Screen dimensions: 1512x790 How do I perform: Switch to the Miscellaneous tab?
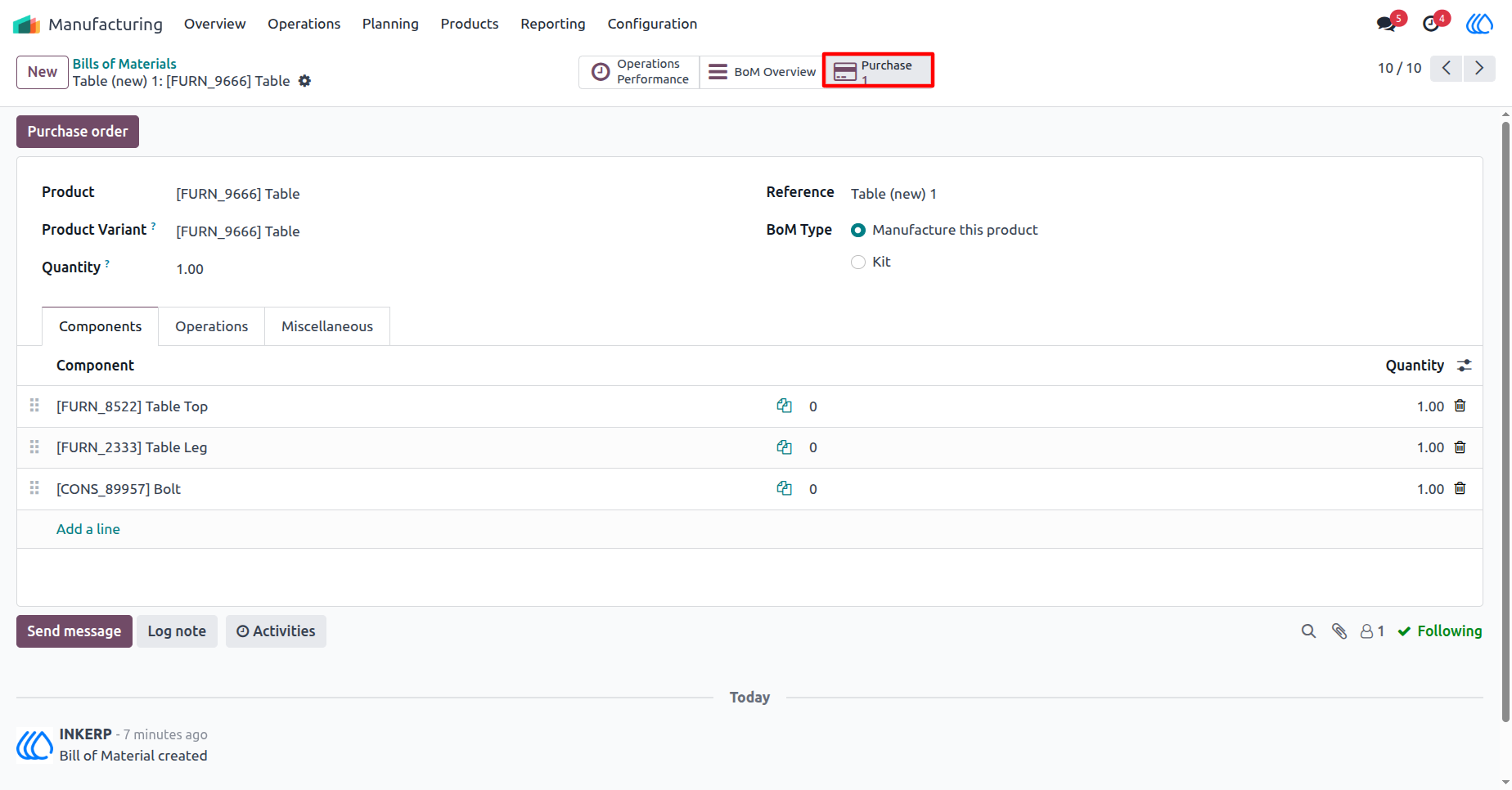[327, 326]
